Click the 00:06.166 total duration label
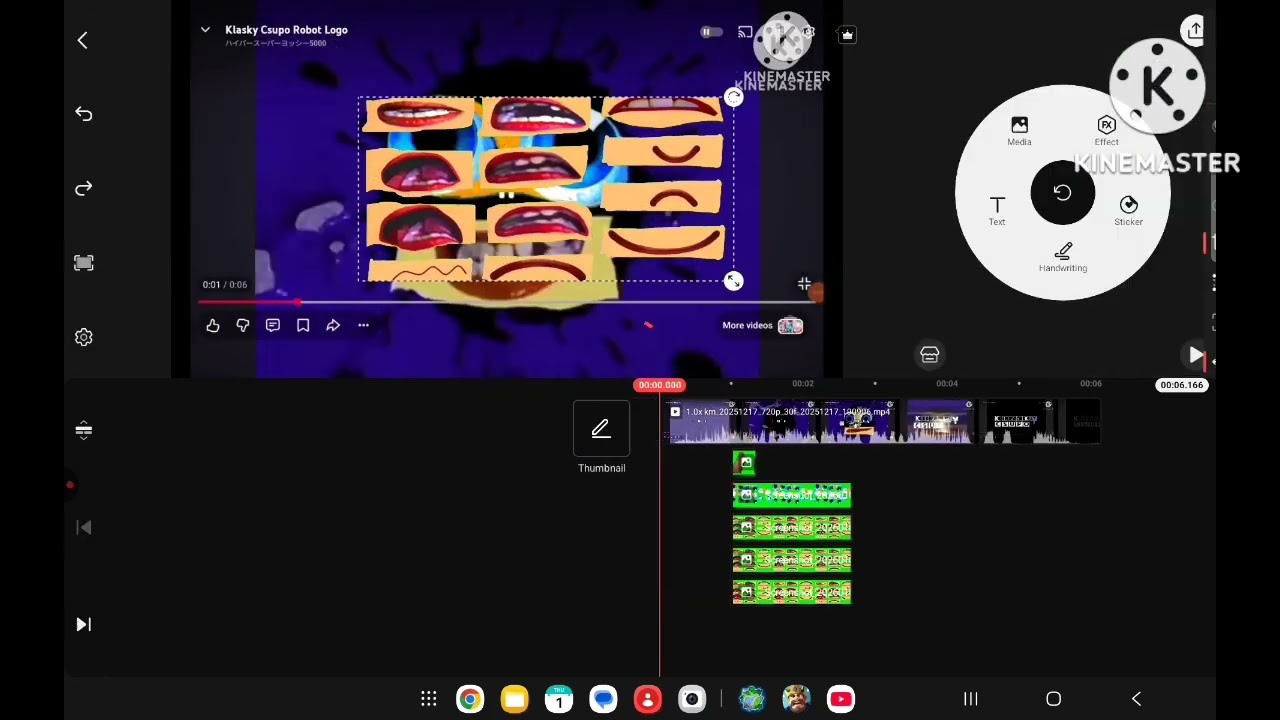The height and width of the screenshot is (720, 1280). [1181, 385]
